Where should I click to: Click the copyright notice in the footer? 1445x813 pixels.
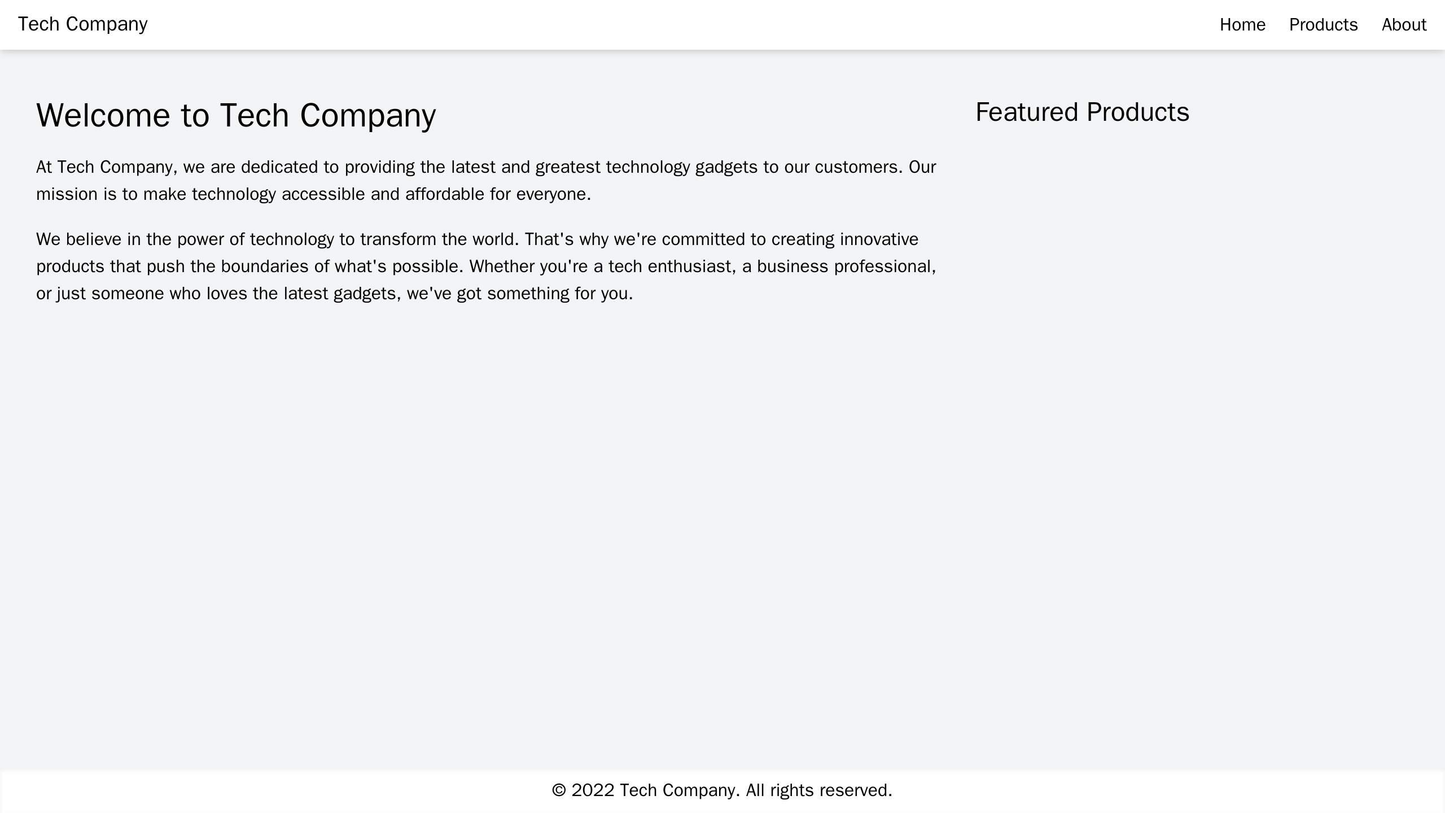pos(722,788)
